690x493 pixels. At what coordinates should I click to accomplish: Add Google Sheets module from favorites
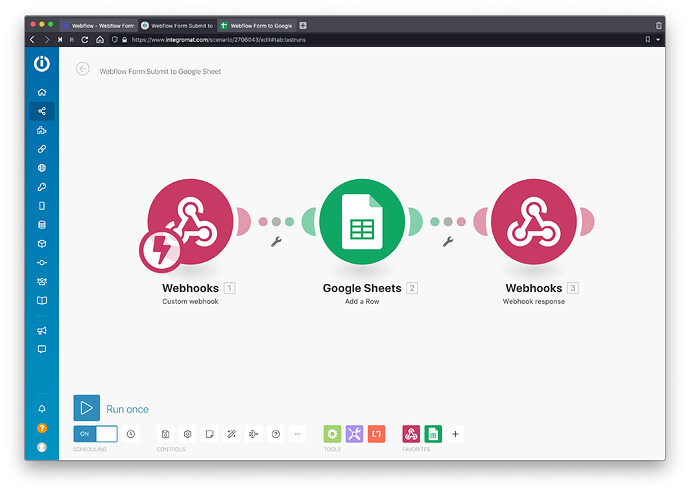coord(433,434)
